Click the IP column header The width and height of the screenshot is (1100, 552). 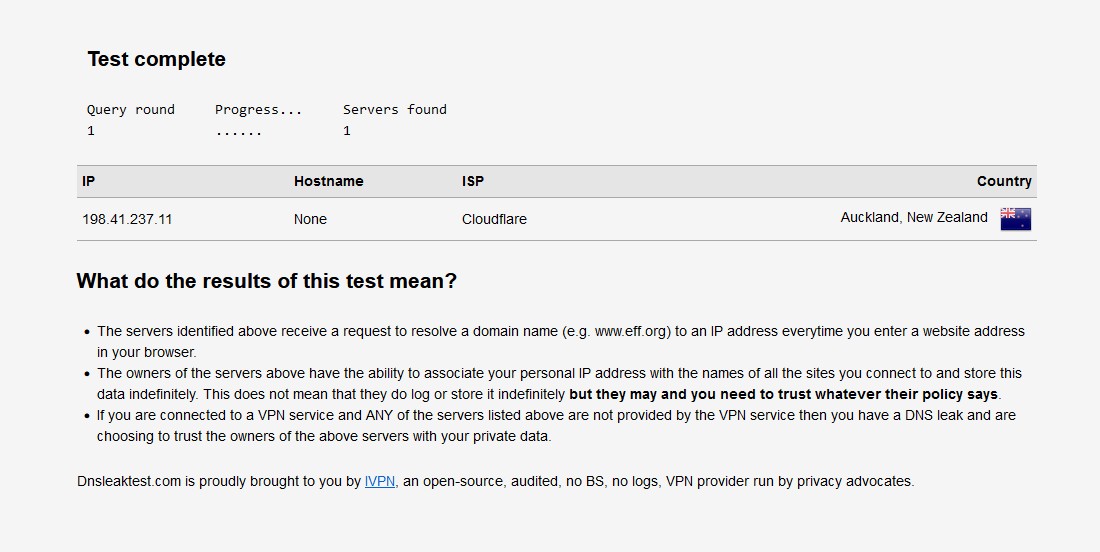pyautogui.click(x=88, y=181)
